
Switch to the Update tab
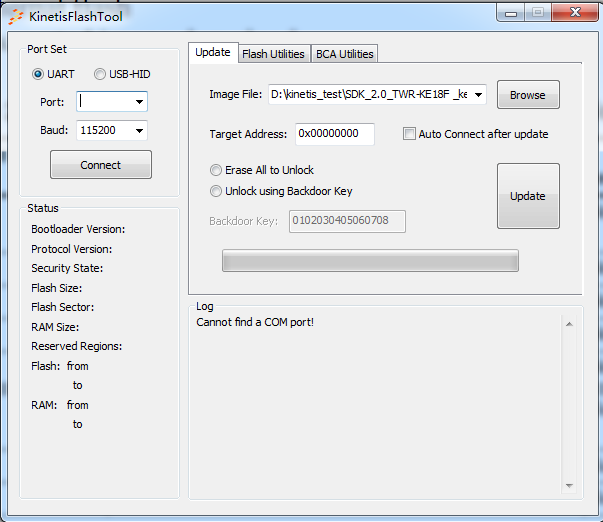213,52
